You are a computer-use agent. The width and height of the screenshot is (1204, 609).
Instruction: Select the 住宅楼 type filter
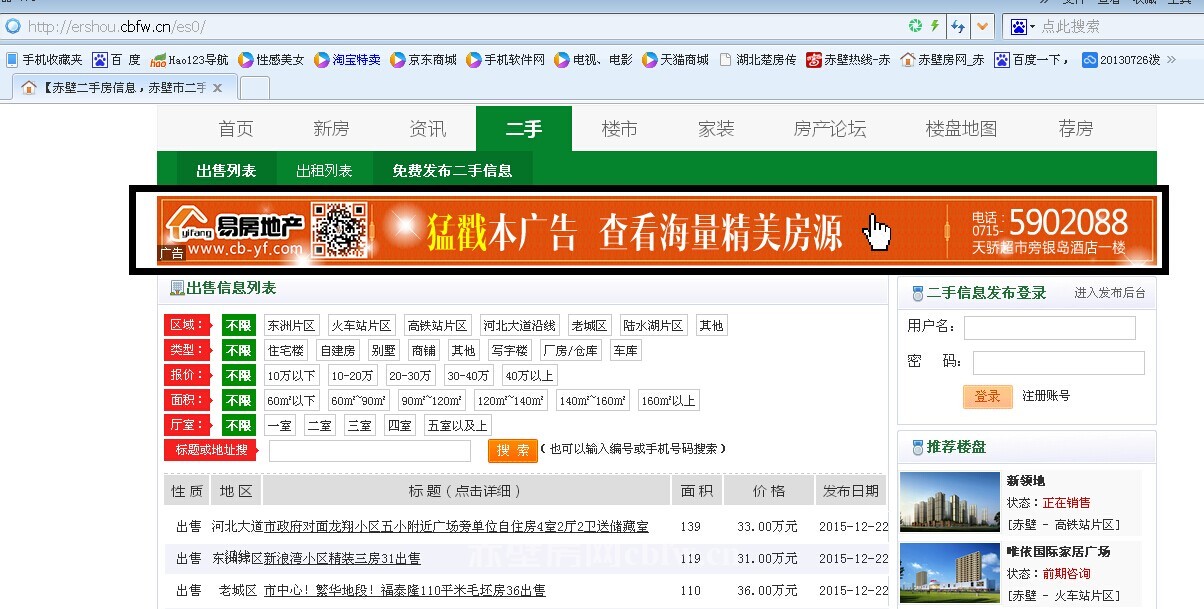pos(285,351)
